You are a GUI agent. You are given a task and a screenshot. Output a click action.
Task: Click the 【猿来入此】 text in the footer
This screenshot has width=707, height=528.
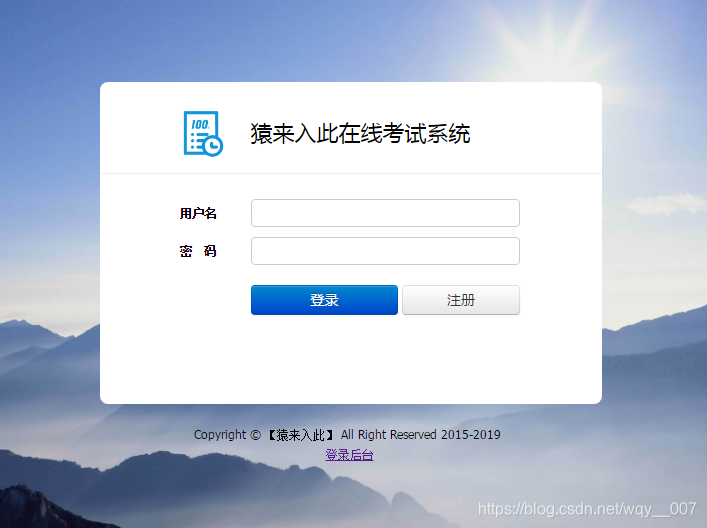(x=301, y=435)
